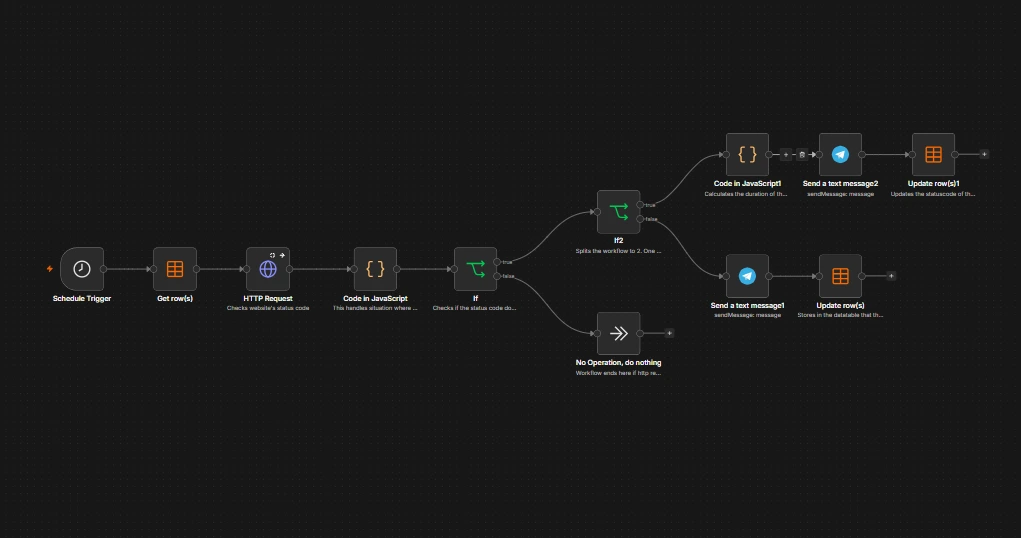Click 'Calculates the duration of th...' subtitle
The width and height of the screenshot is (1021, 538).
[x=746, y=194]
